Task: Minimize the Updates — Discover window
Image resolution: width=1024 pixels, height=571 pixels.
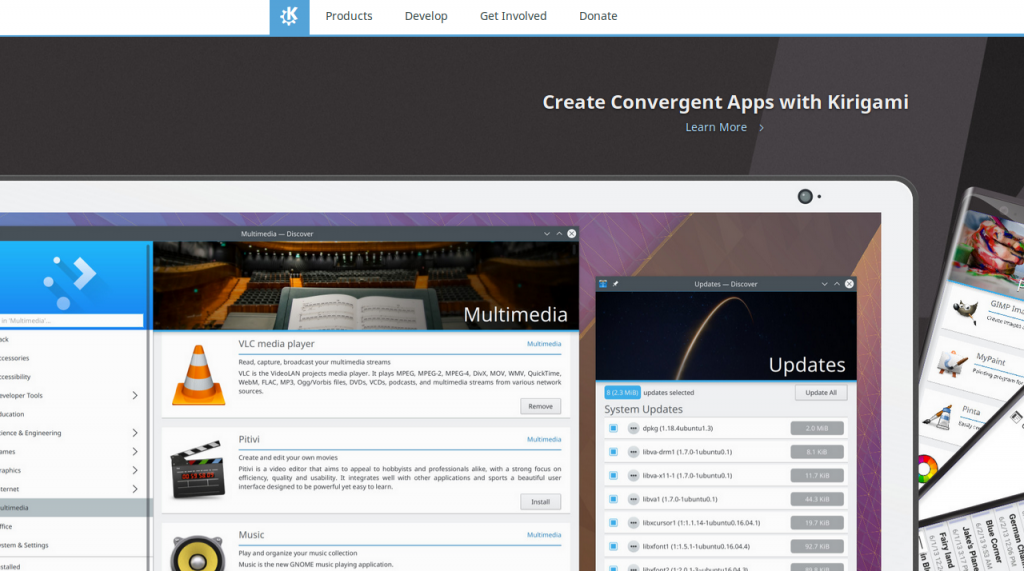Action: (824, 284)
